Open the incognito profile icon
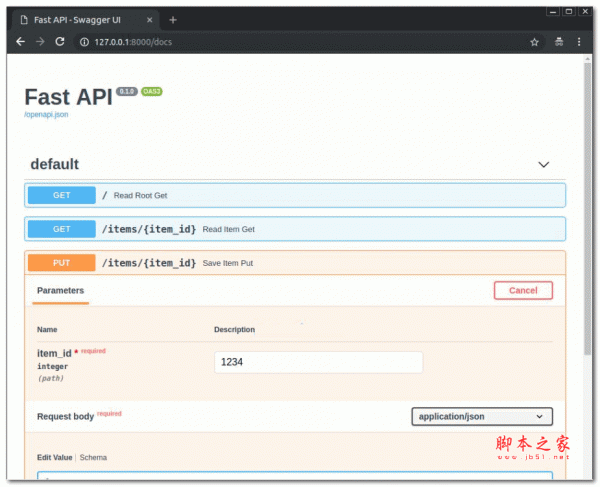600x487 pixels. 559,42
